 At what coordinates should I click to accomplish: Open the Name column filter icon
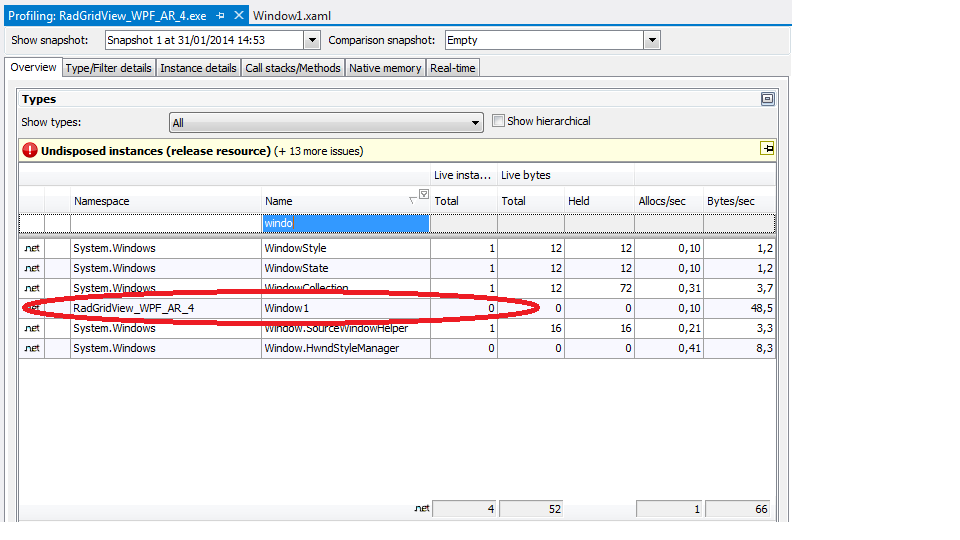click(x=423, y=195)
